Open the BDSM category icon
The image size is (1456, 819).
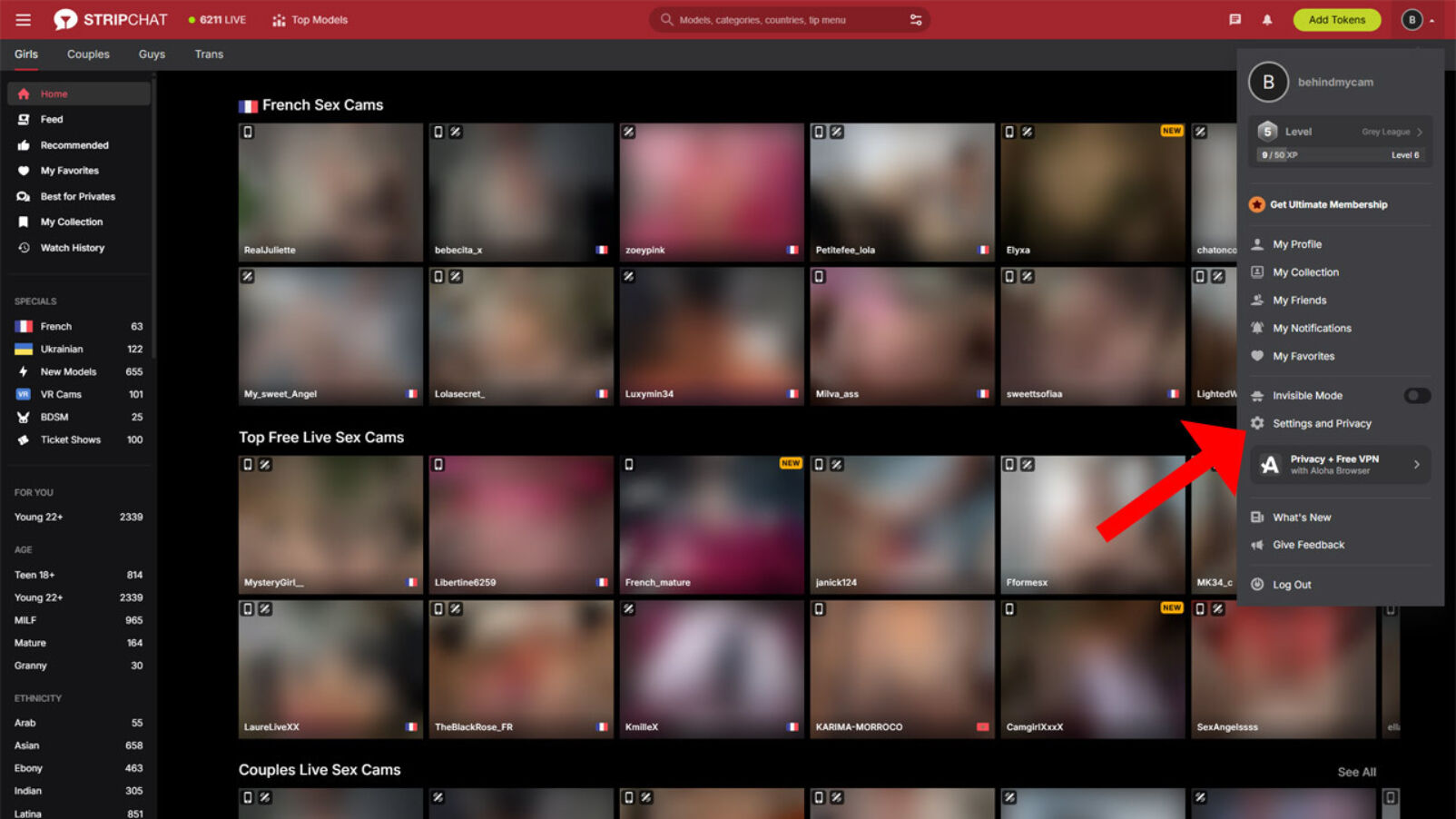(x=22, y=417)
